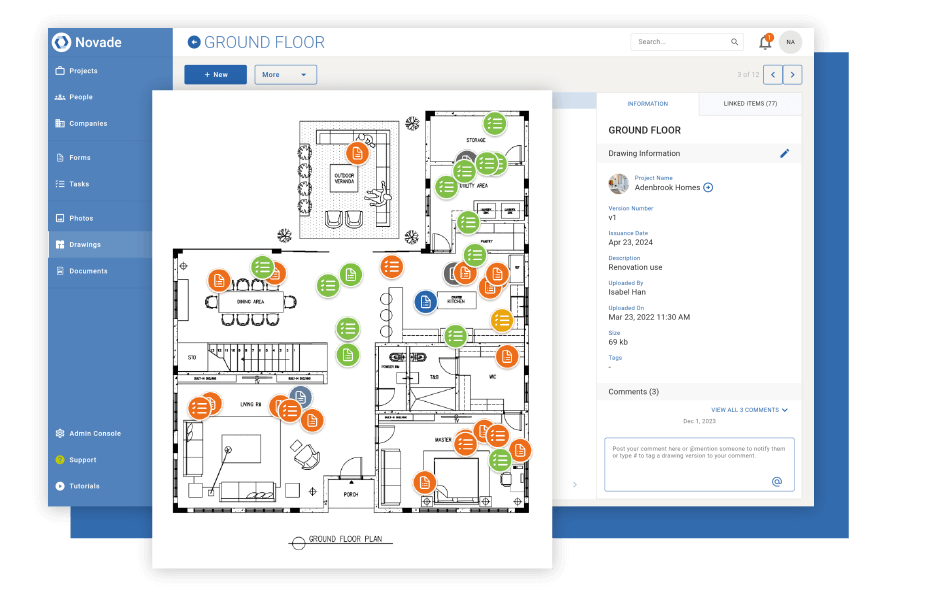
Task: Go to the next drawing with the right arrow
Action: pyautogui.click(x=792, y=74)
